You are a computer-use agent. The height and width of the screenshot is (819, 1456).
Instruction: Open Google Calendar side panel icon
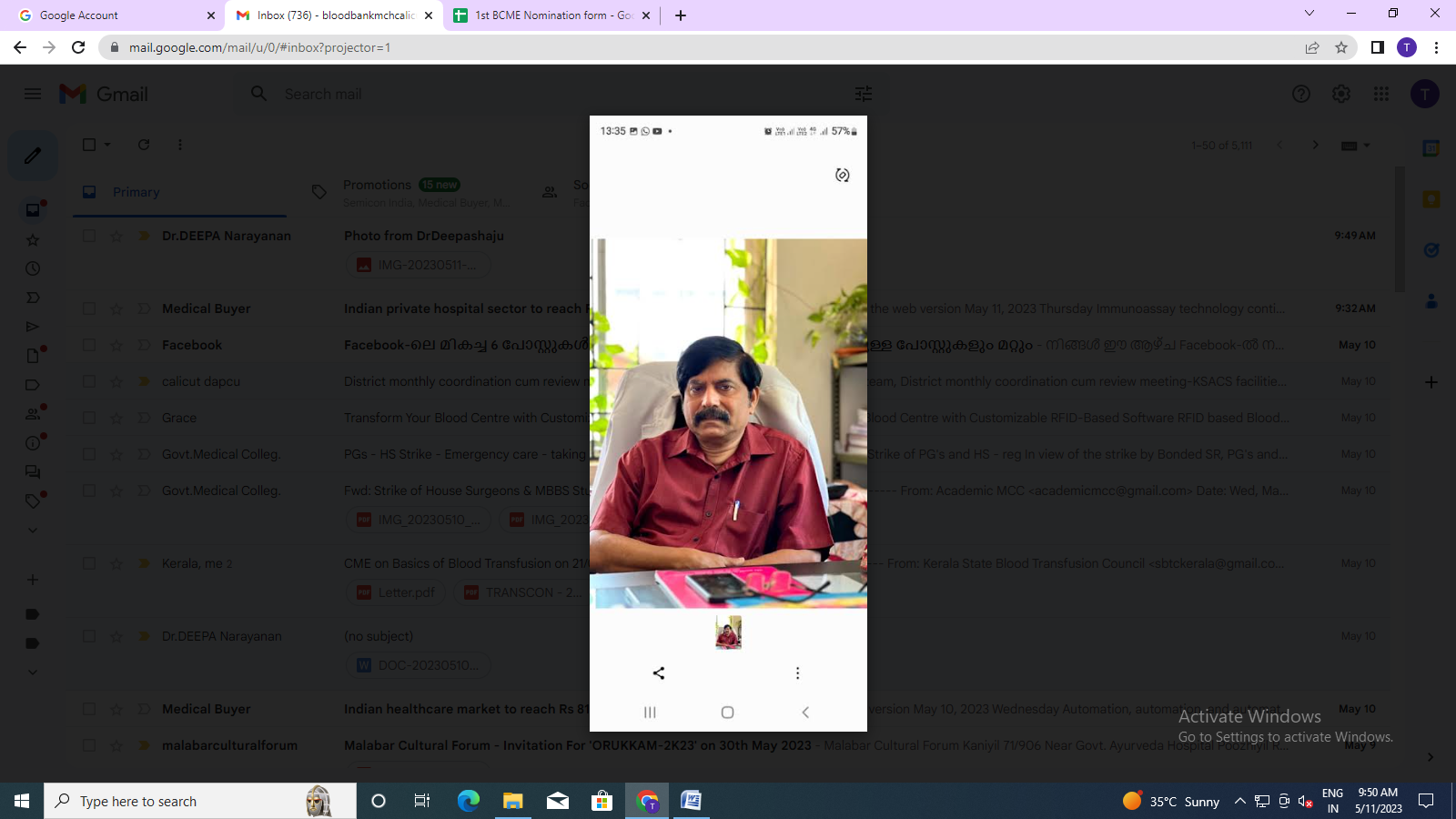pos(1431,148)
